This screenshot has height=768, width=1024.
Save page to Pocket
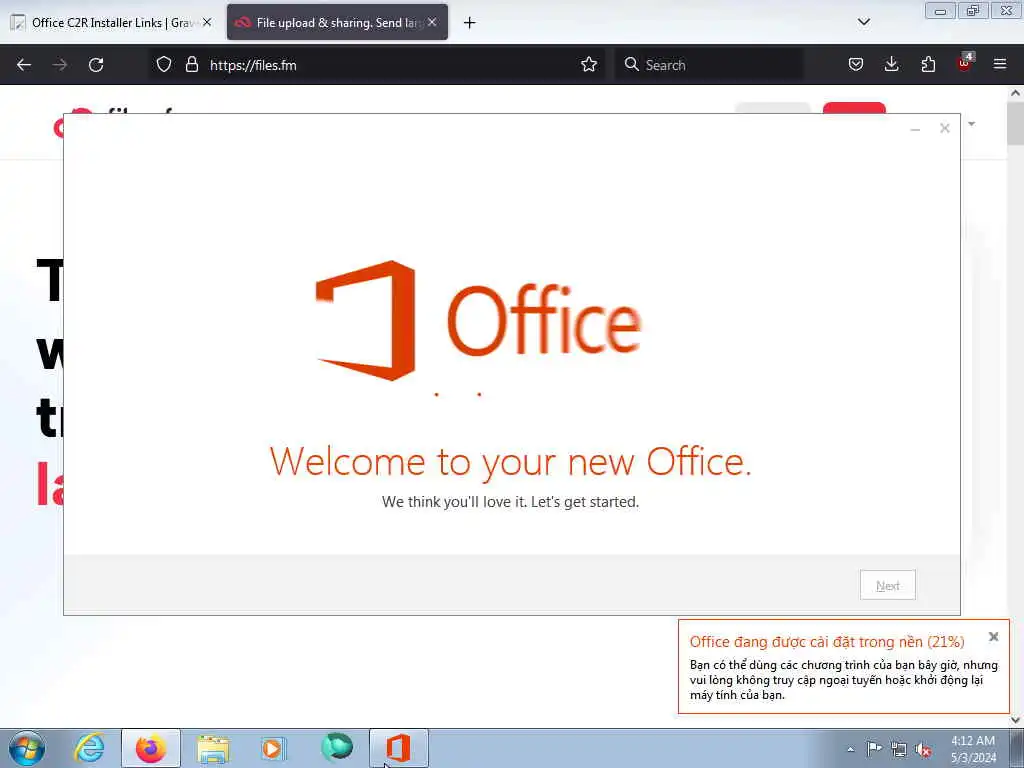856,65
